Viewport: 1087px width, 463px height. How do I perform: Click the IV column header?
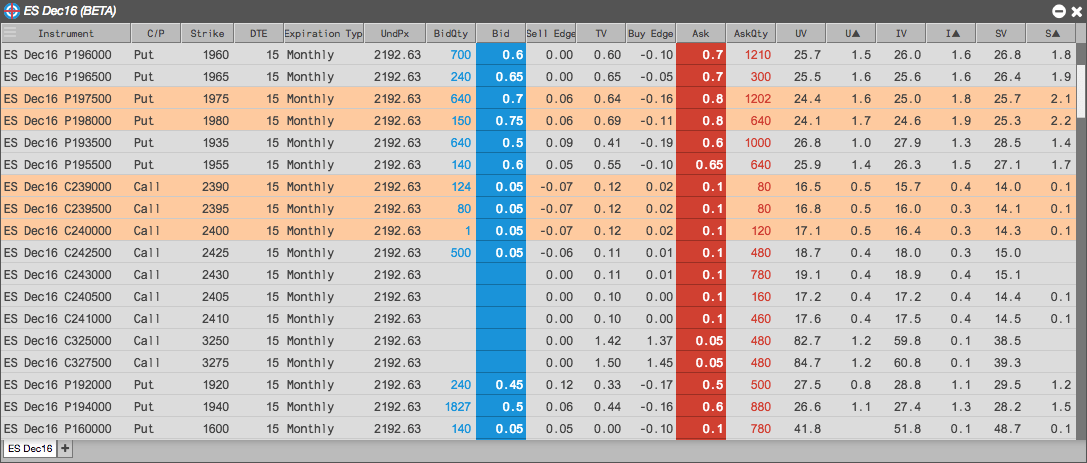(x=901, y=33)
